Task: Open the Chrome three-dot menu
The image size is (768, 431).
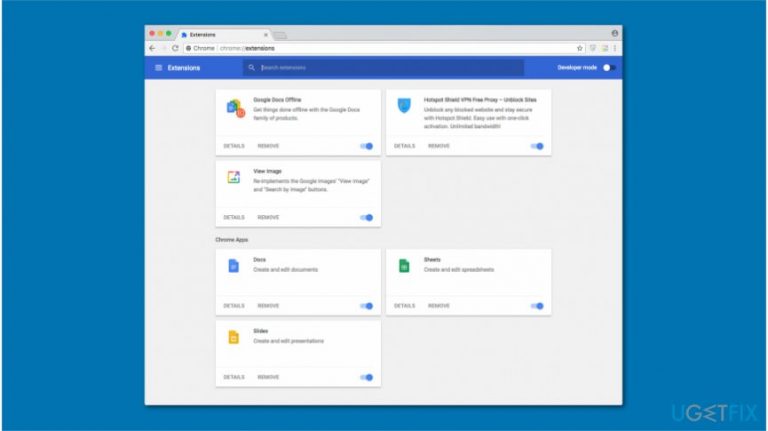Action: tap(615, 48)
